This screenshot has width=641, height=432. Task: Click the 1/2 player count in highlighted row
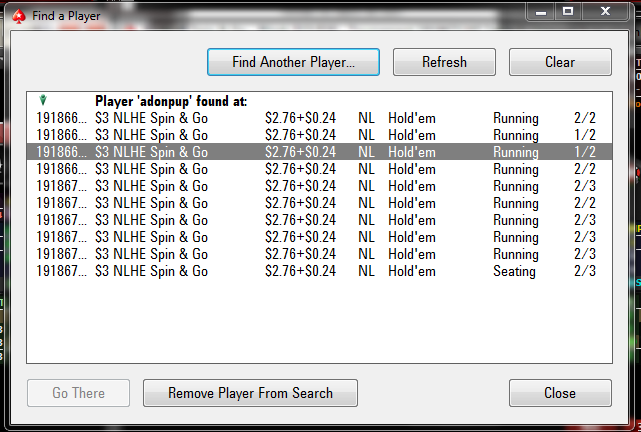pos(585,152)
